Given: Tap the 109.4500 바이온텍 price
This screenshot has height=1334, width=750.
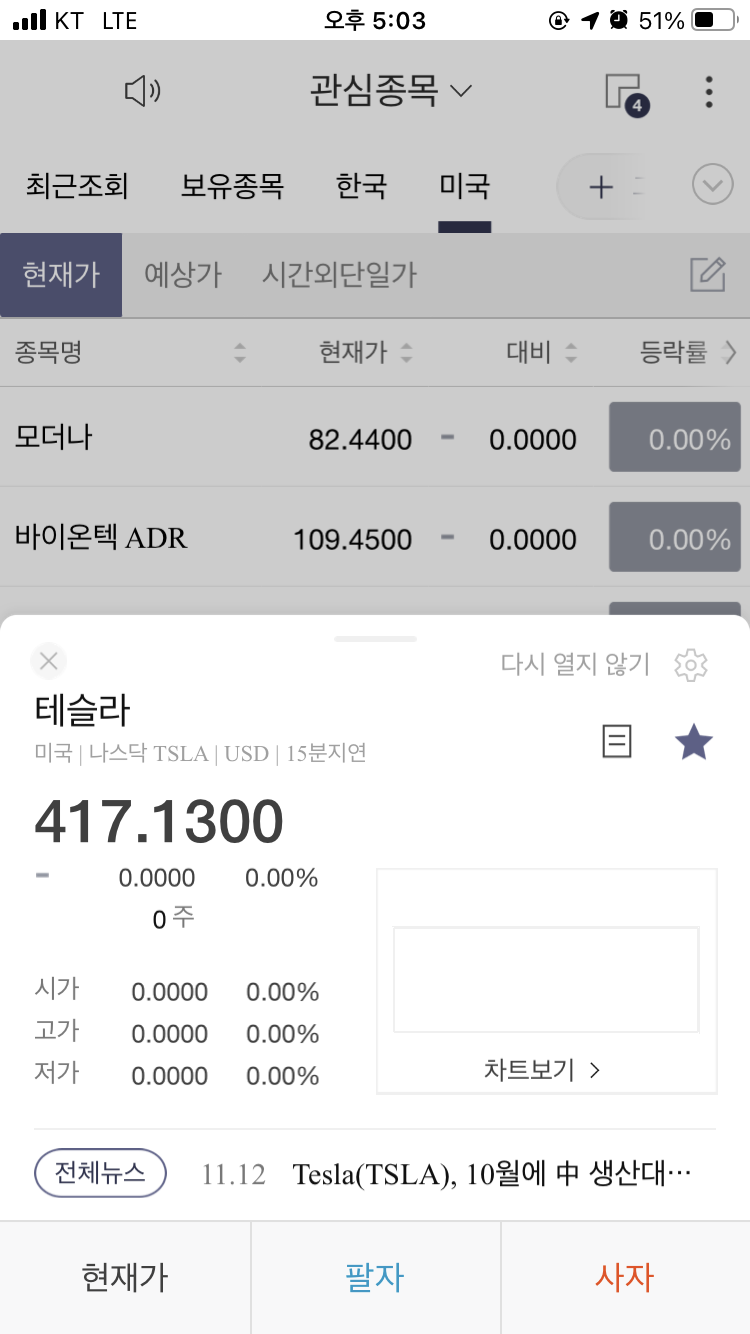Looking at the screenshot, I should pos(352,540).
